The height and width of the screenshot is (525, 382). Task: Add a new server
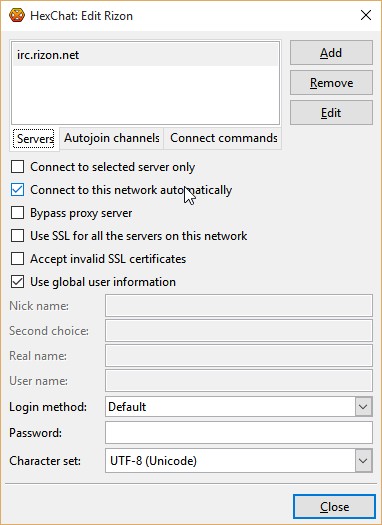331,53
